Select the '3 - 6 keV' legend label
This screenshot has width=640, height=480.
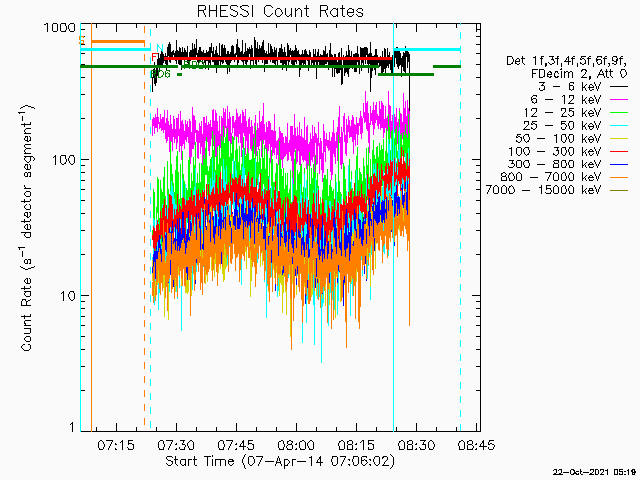pyautogui.click(x=569, y=87)
